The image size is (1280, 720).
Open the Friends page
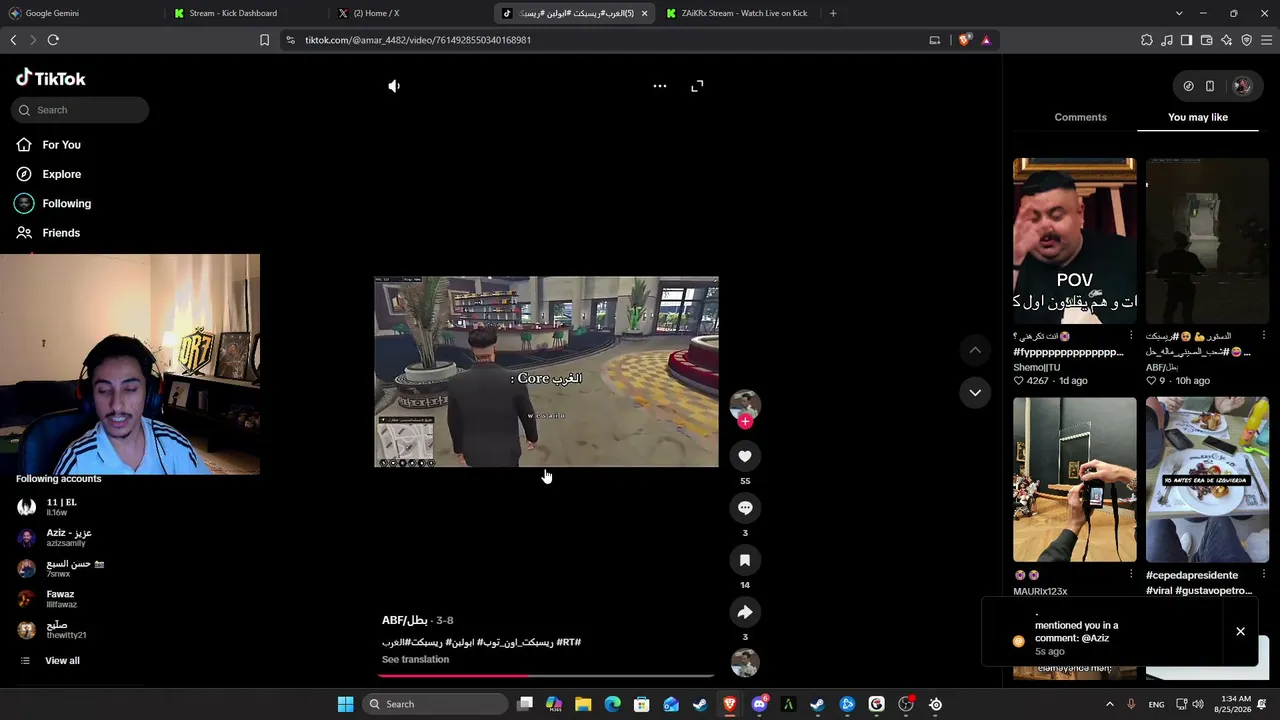coord(61,233)
